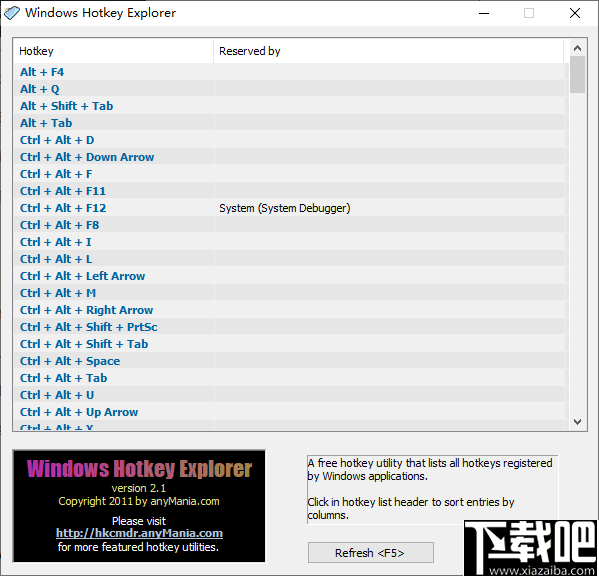
Task: Click the scrollbar down arrow
Action: 577,422
